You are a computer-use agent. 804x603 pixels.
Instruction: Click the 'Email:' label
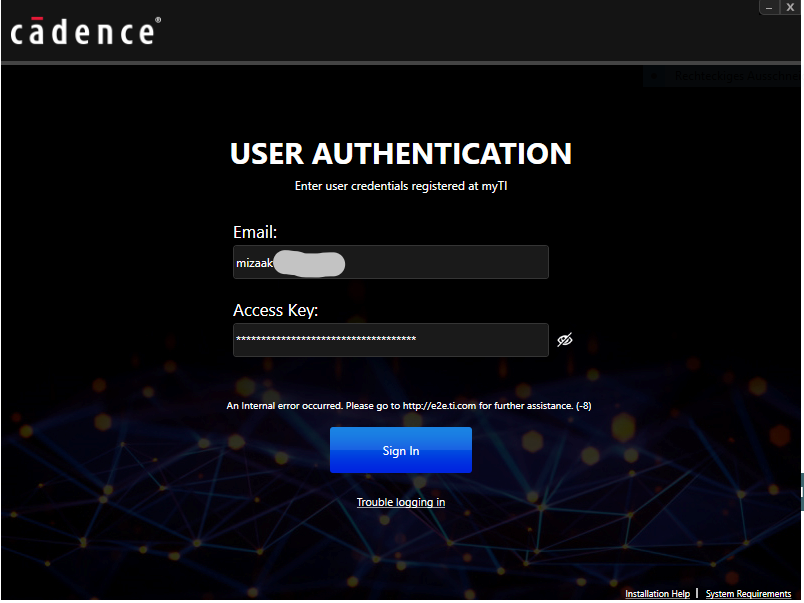[255, 232]
